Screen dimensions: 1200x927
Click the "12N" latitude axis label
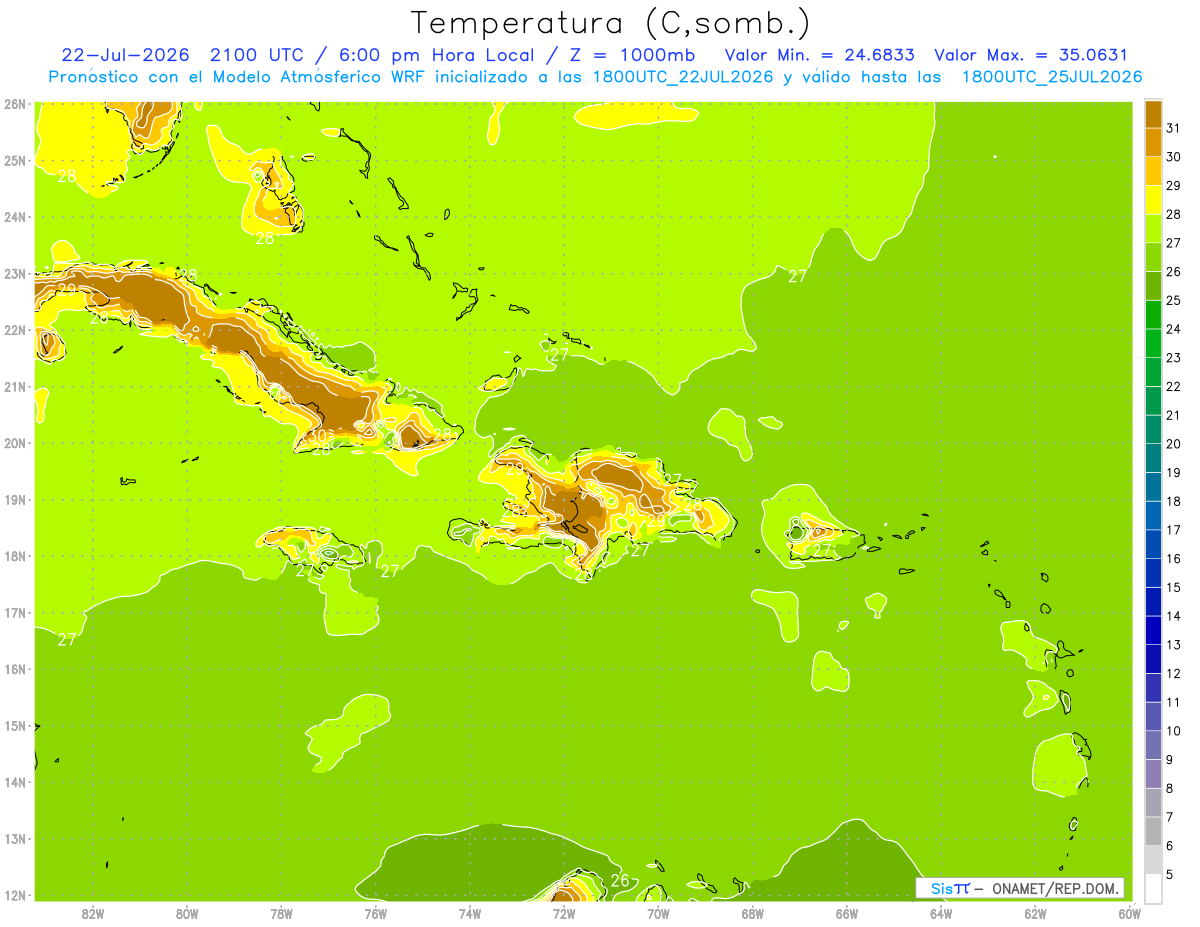coord(15,895)
